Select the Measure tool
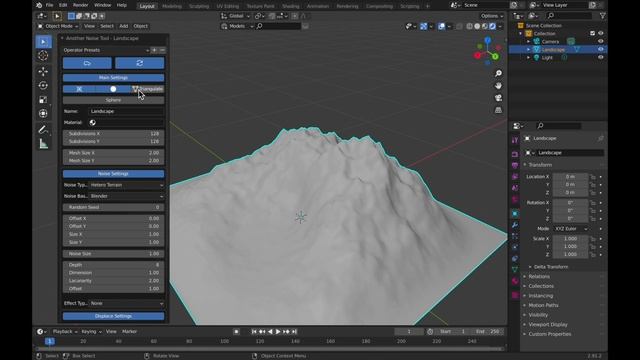The width and height of the screenshot is (640, 360). pyautogui.click(x=43, y=144)
